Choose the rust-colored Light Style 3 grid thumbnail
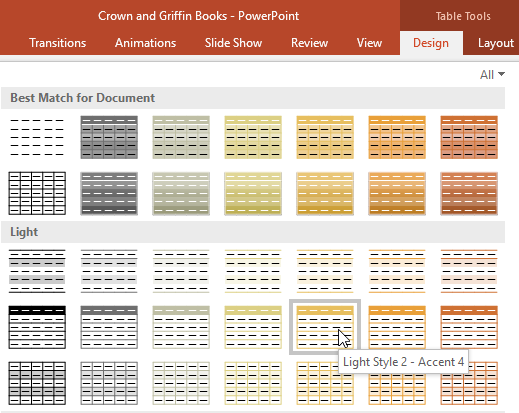The height and width of the screenshot is (413, 519). tap(469, 383)
